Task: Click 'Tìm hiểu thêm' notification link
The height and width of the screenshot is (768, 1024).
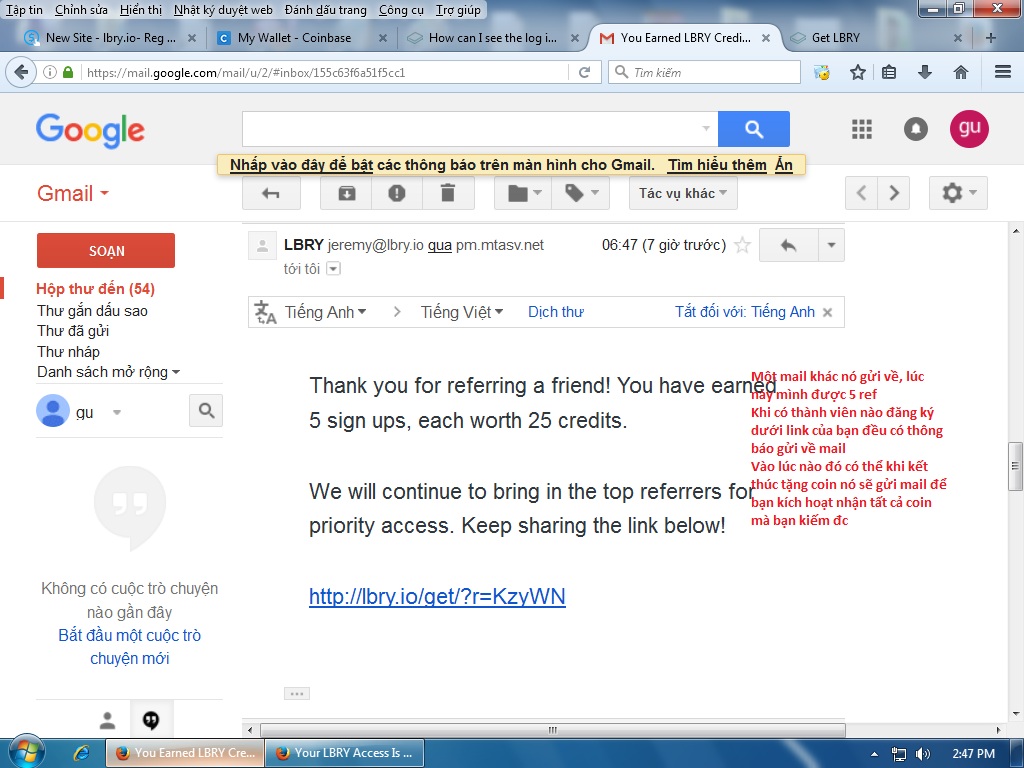Action: pyautogui.click(x=717, y=165)
